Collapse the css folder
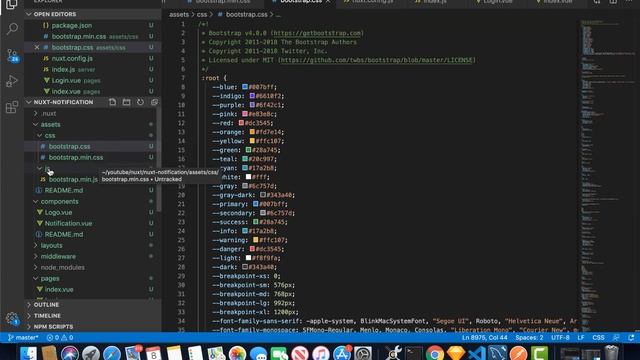This screenshot has width=640, height=360. pos(50,135)
